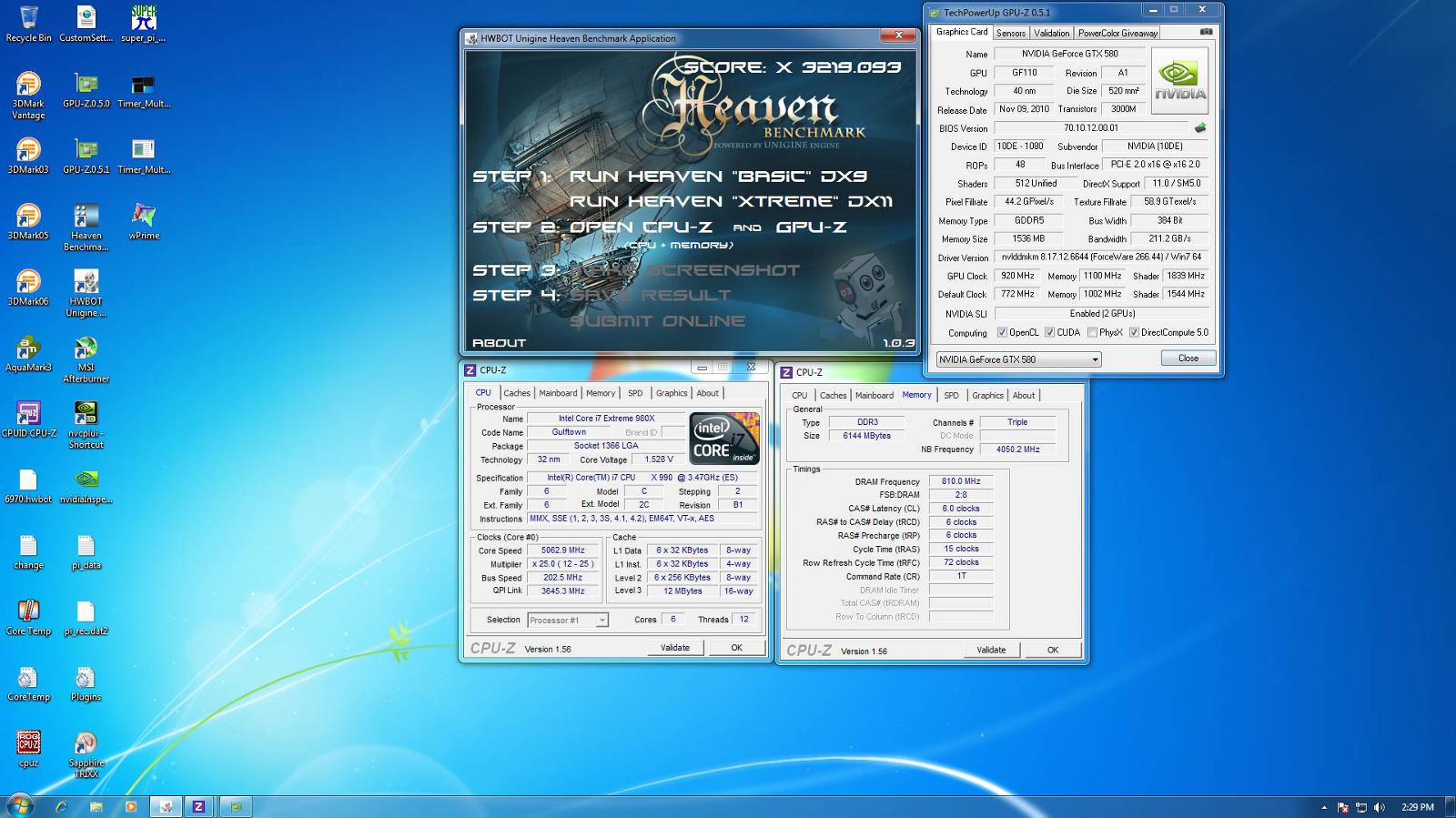
Task: Click the volume icon in the system tray
Action: [x=1380, y=807]
